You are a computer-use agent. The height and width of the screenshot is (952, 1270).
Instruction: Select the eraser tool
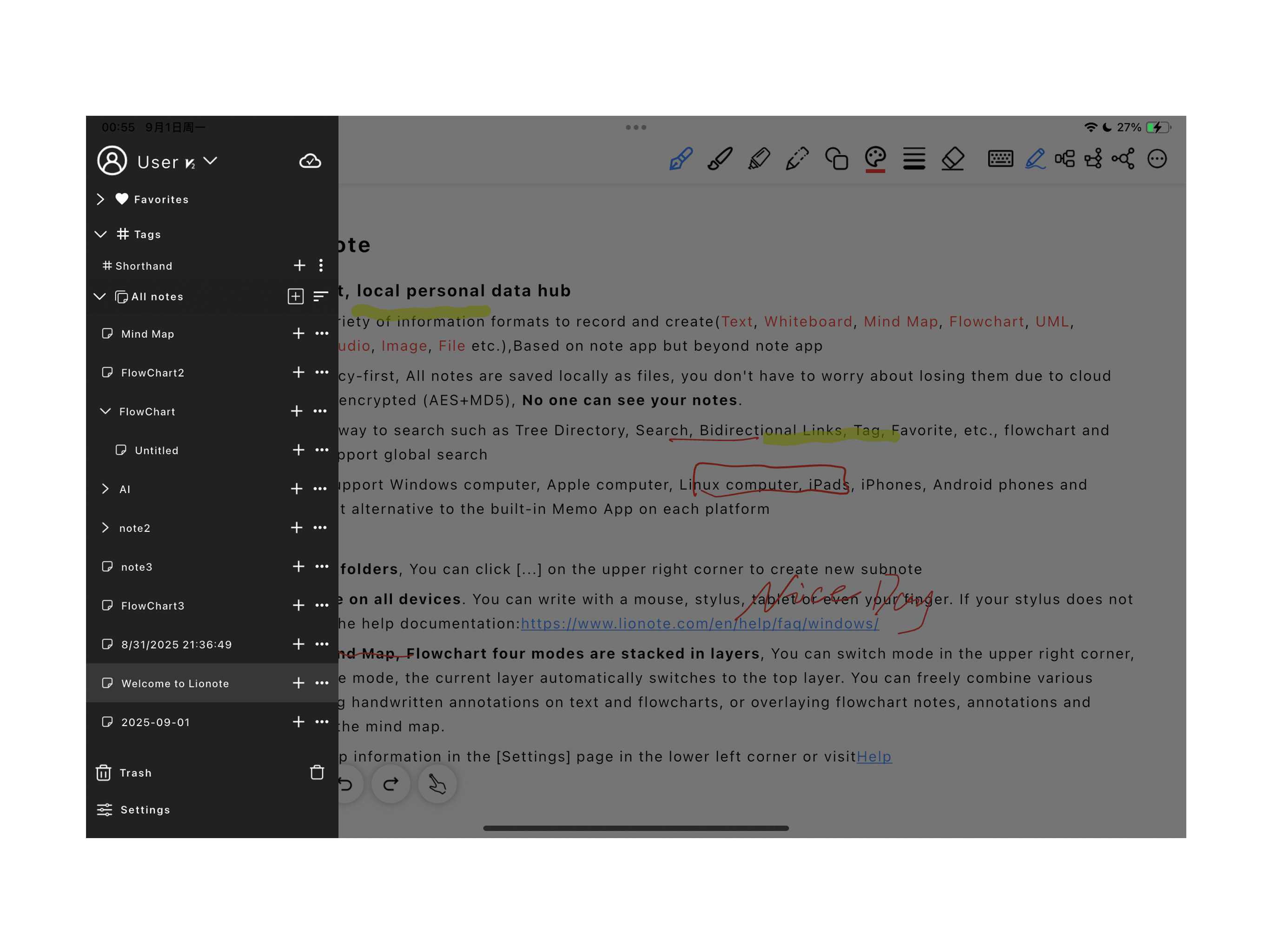coord(952,159)
